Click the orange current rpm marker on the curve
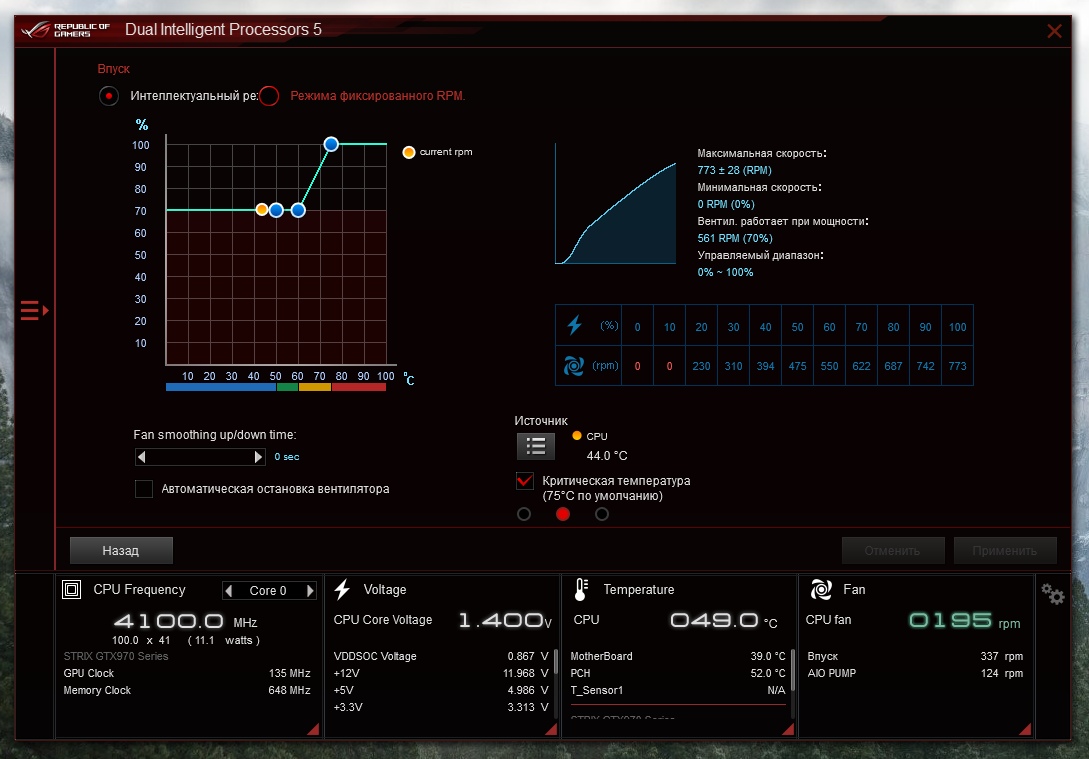Image resolution: width=1089 pixels, height=759 pixels. (262, 209)
